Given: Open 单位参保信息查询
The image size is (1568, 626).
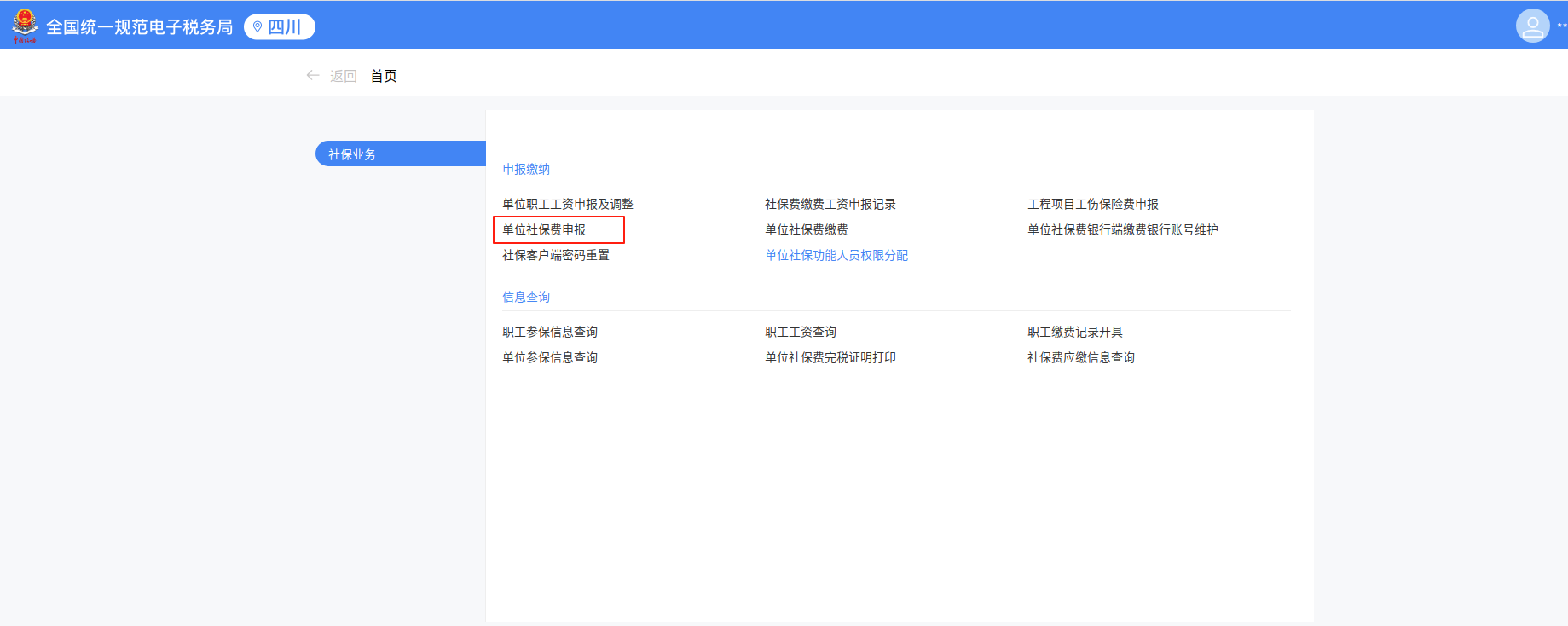Looking at the screenshot, I should pos(549,357).
